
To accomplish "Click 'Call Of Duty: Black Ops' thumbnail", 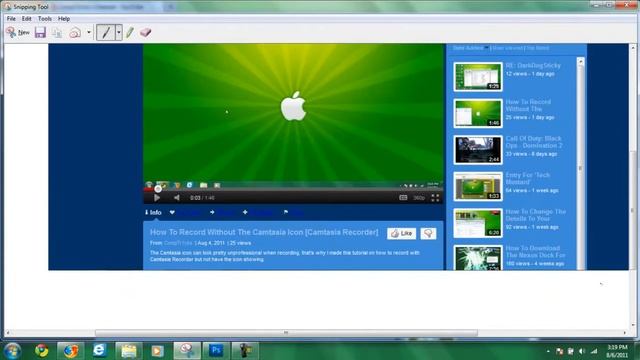I will [478, 150].
